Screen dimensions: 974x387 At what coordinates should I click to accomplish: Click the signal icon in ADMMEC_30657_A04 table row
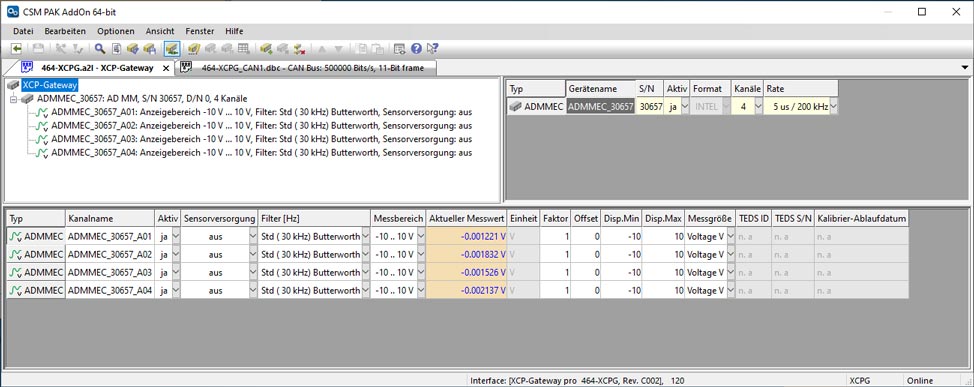click(x=15, y=291)
